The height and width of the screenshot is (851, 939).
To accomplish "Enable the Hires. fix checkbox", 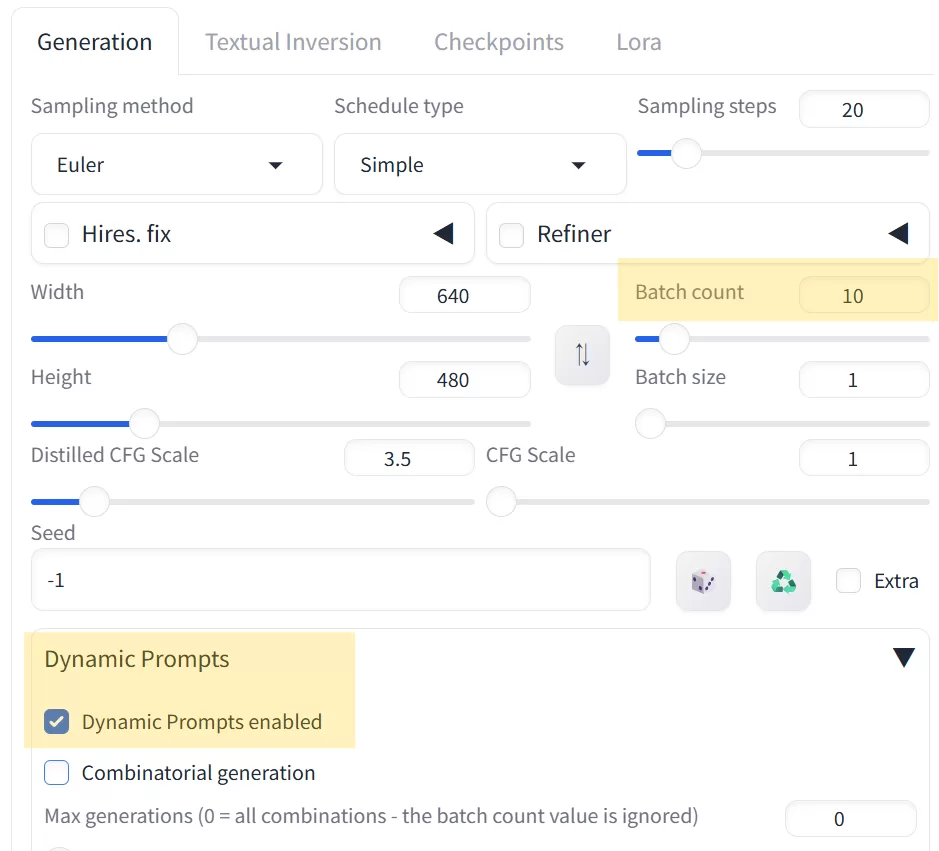I will point(57,234).
